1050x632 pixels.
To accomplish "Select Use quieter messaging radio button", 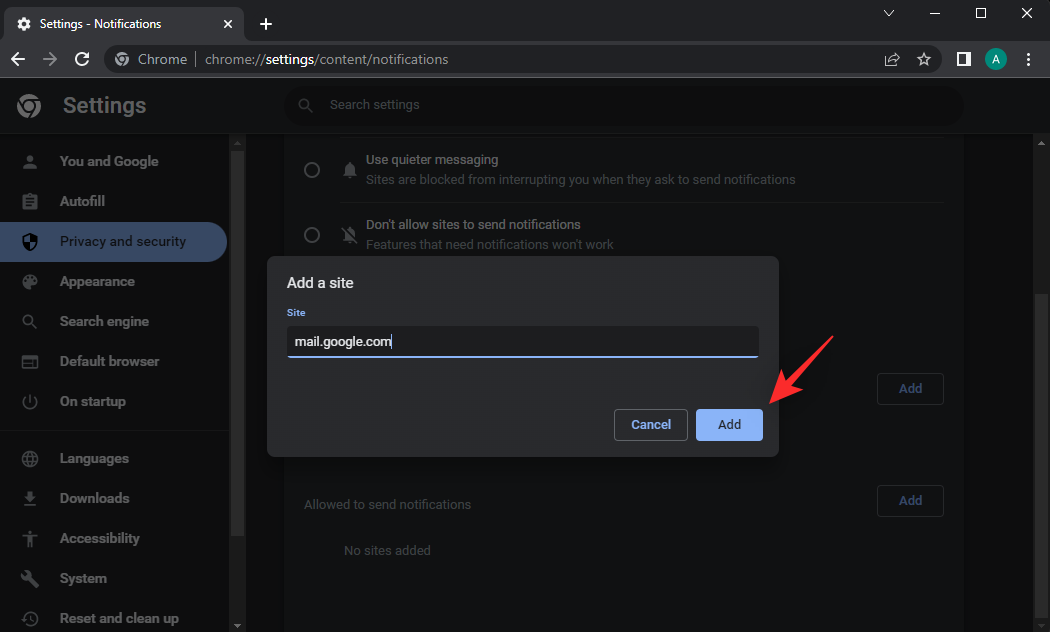I will (312, 170).
